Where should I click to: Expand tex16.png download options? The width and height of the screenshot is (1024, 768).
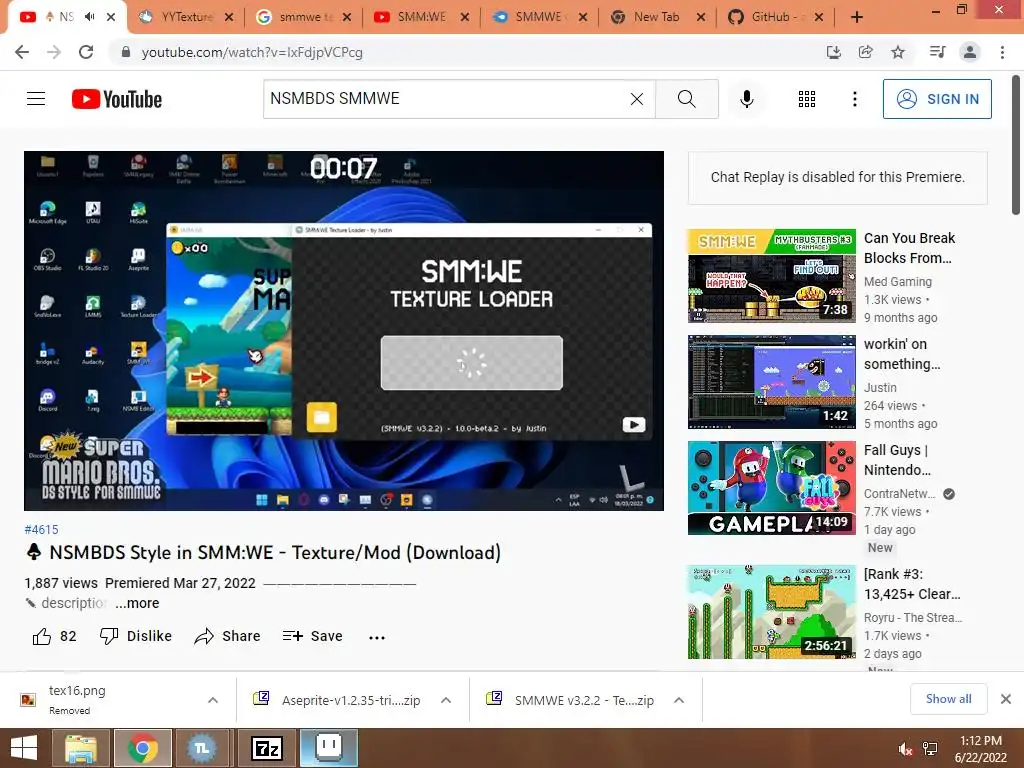tap(213, 700)
